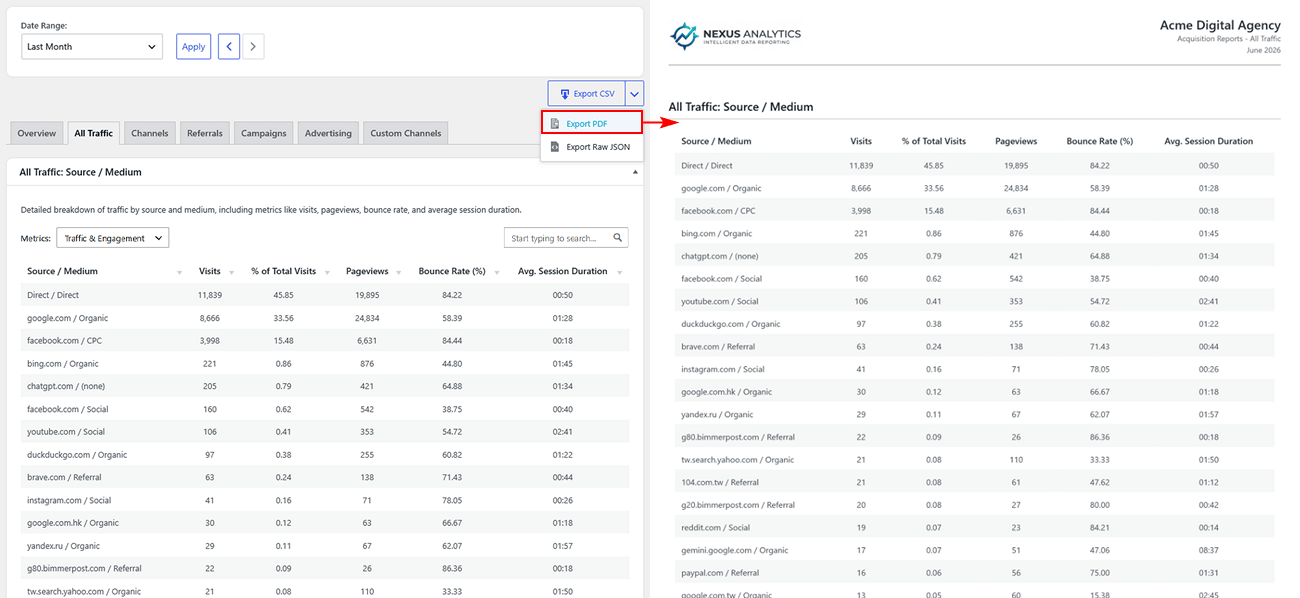
Task: Open the Advertising tab
Action: (x=328, y=133)
